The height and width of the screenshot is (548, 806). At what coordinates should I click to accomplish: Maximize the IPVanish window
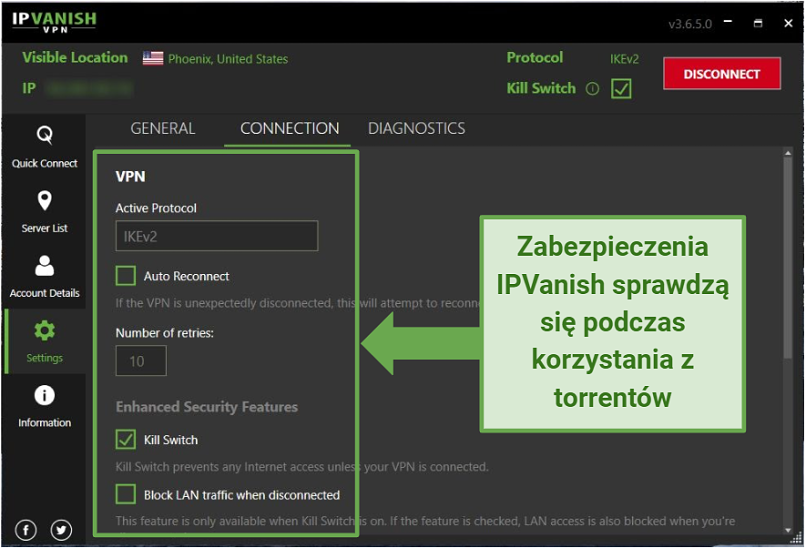(x=758, y=23)
